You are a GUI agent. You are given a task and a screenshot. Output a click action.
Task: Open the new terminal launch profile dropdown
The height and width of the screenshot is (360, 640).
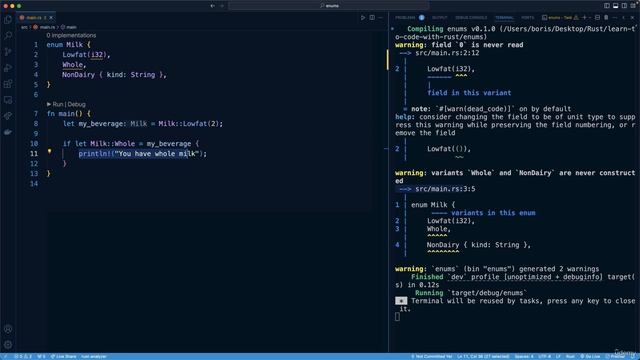pos(590,18)
